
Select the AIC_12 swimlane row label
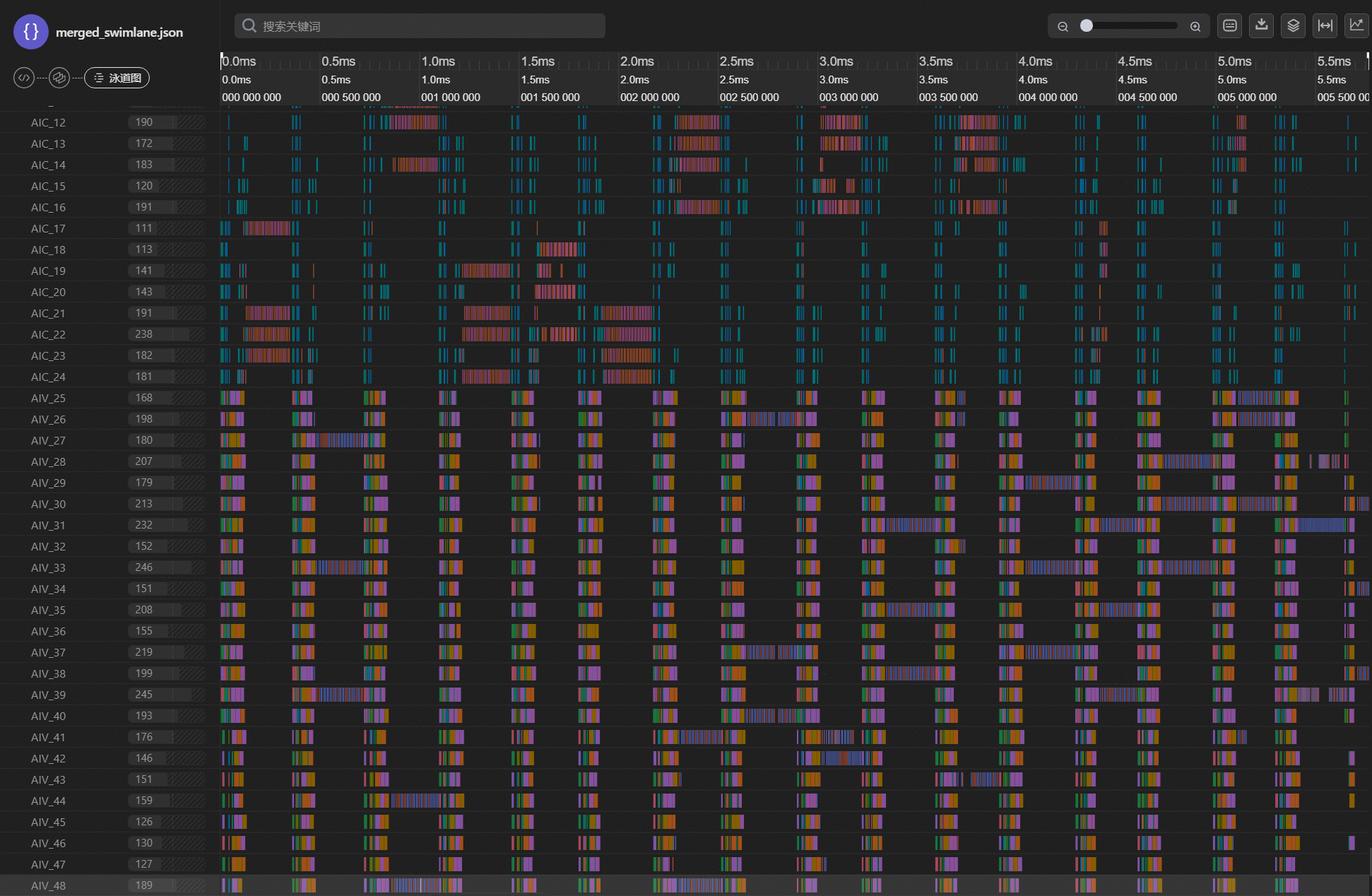coord(48,122)
